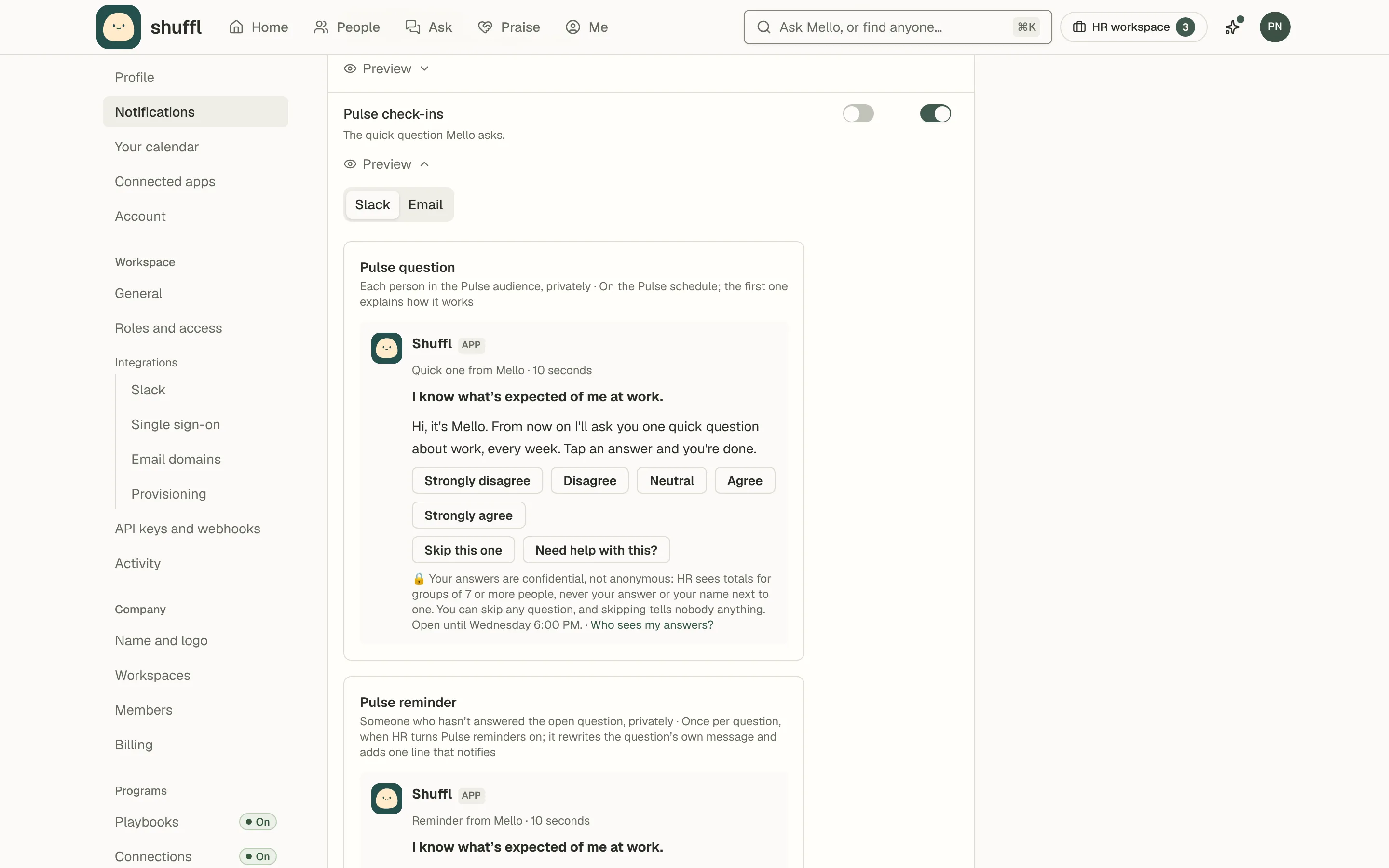Open the Ask section
Screen dimensions: 1389x868
[x=429, y=27]
